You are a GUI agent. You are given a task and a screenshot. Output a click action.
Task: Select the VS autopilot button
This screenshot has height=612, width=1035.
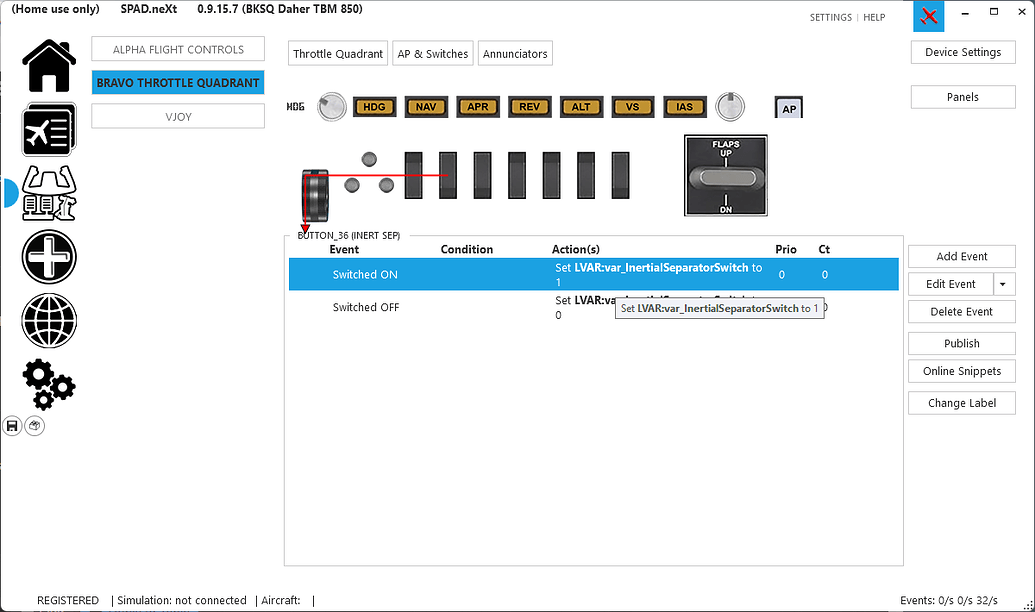point(632,107)
